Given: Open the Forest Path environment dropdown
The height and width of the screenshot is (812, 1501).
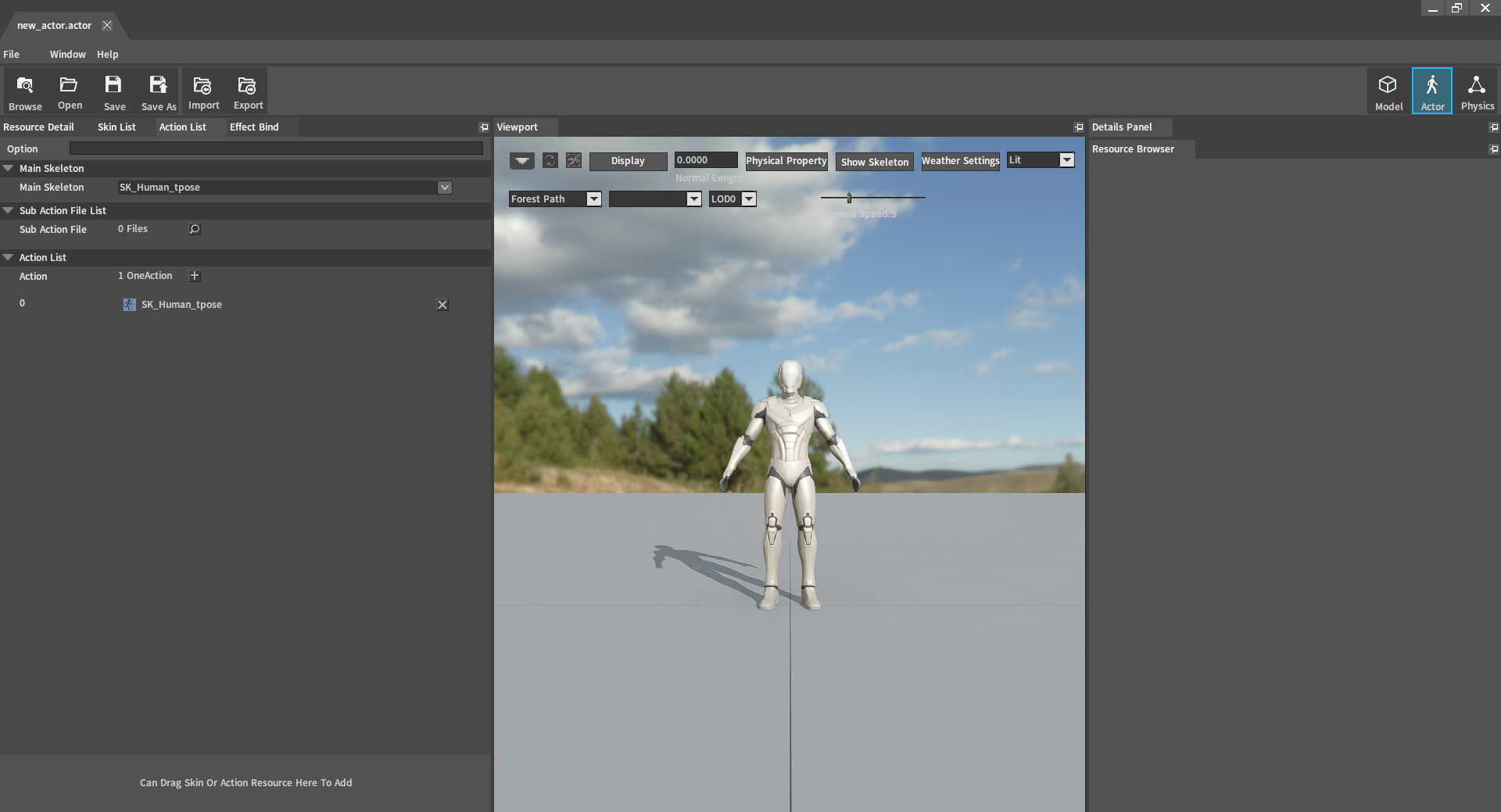Looking at the screenshot, I should (594, 199).
